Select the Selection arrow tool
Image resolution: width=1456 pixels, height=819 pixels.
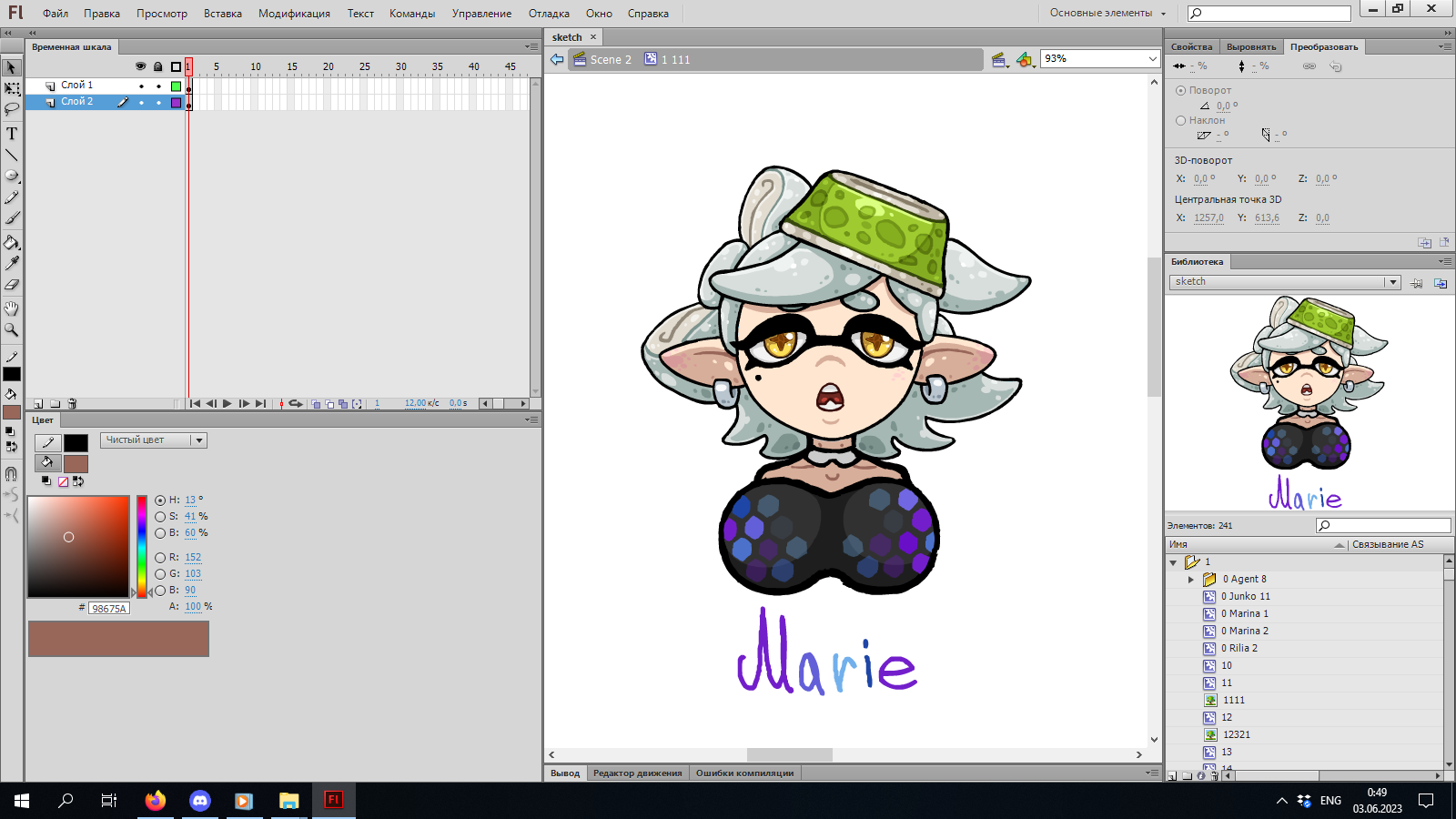point(12,67)
